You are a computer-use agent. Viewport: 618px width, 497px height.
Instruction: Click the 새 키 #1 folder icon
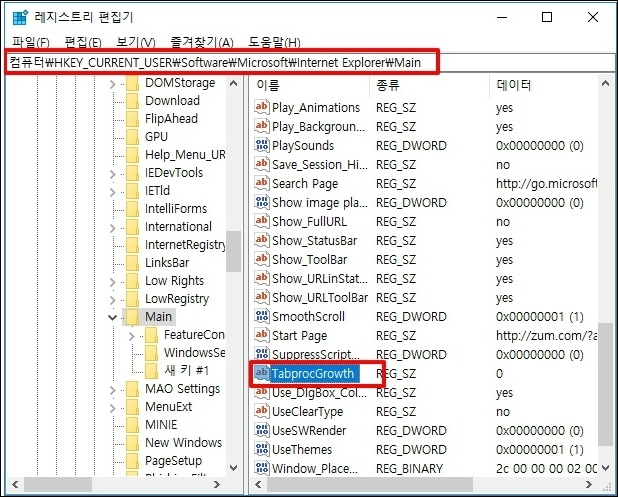151,370
